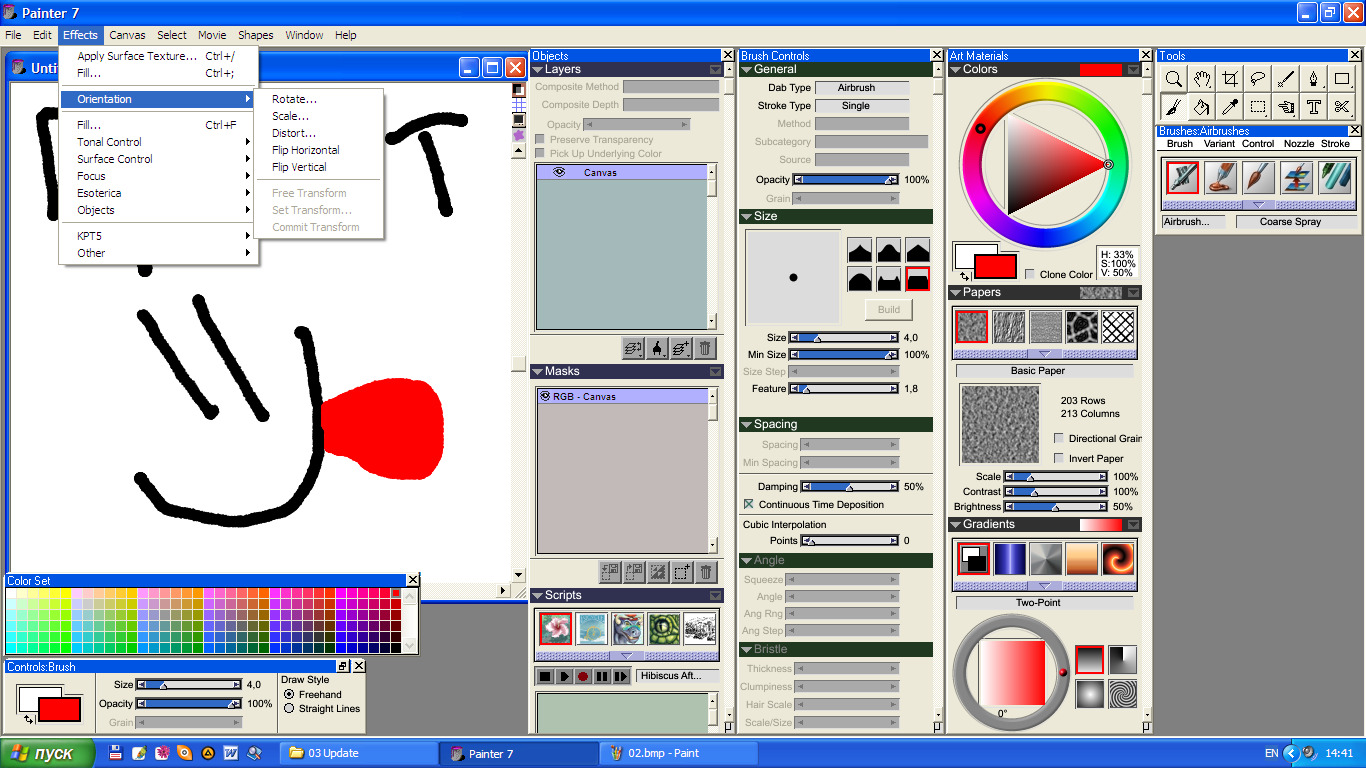1366x768 pixels.
Task: Switch to 02.bmp - Paint in taskbar
Action: 678,754
